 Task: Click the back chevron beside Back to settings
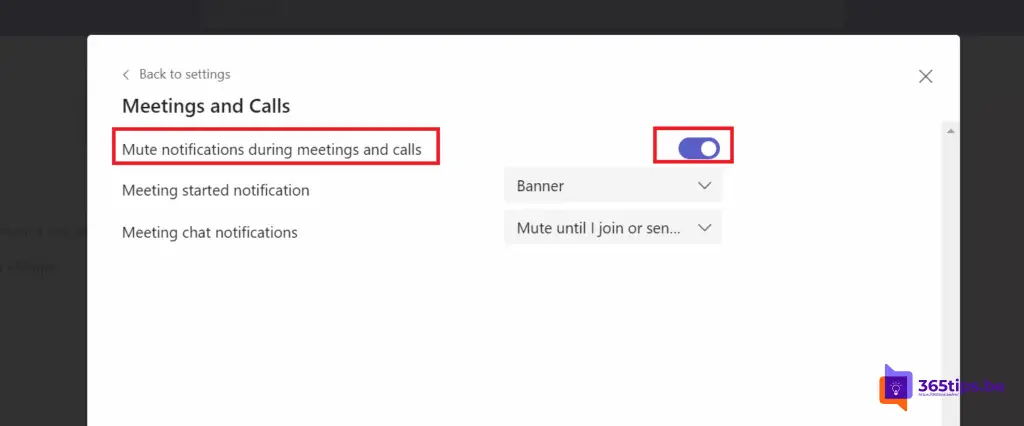point(125,74)
